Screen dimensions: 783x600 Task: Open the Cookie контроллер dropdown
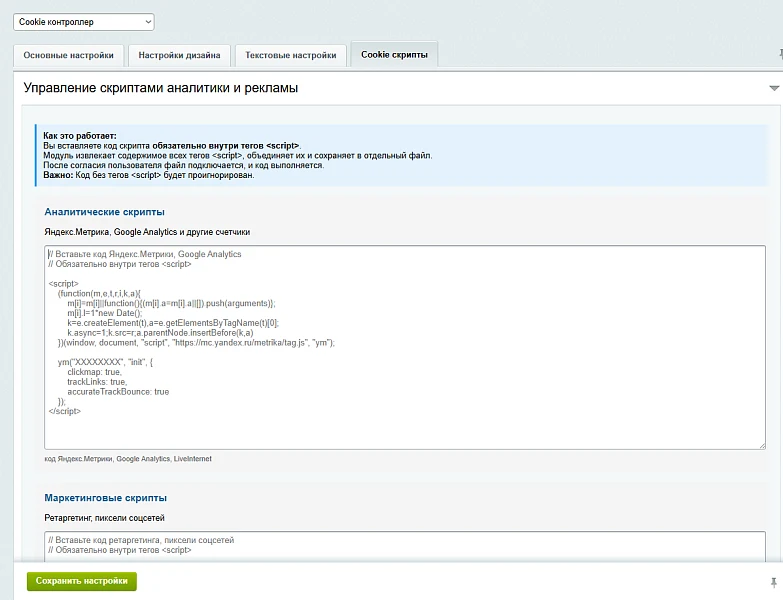coord(83,22)
